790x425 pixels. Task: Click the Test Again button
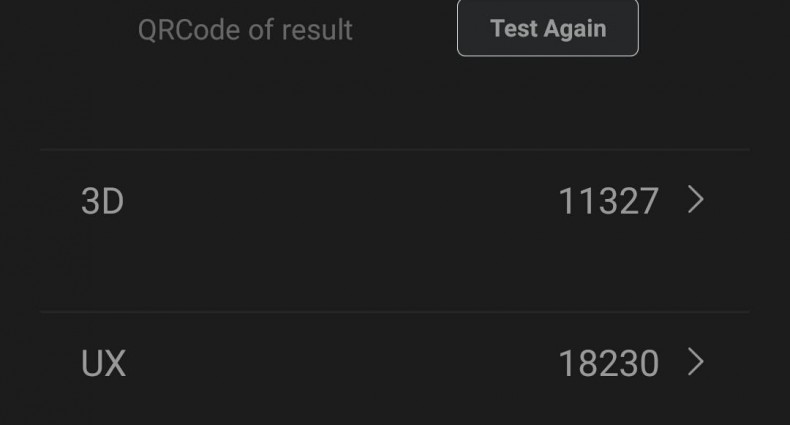pyautogui.click(x=547, y=28)
